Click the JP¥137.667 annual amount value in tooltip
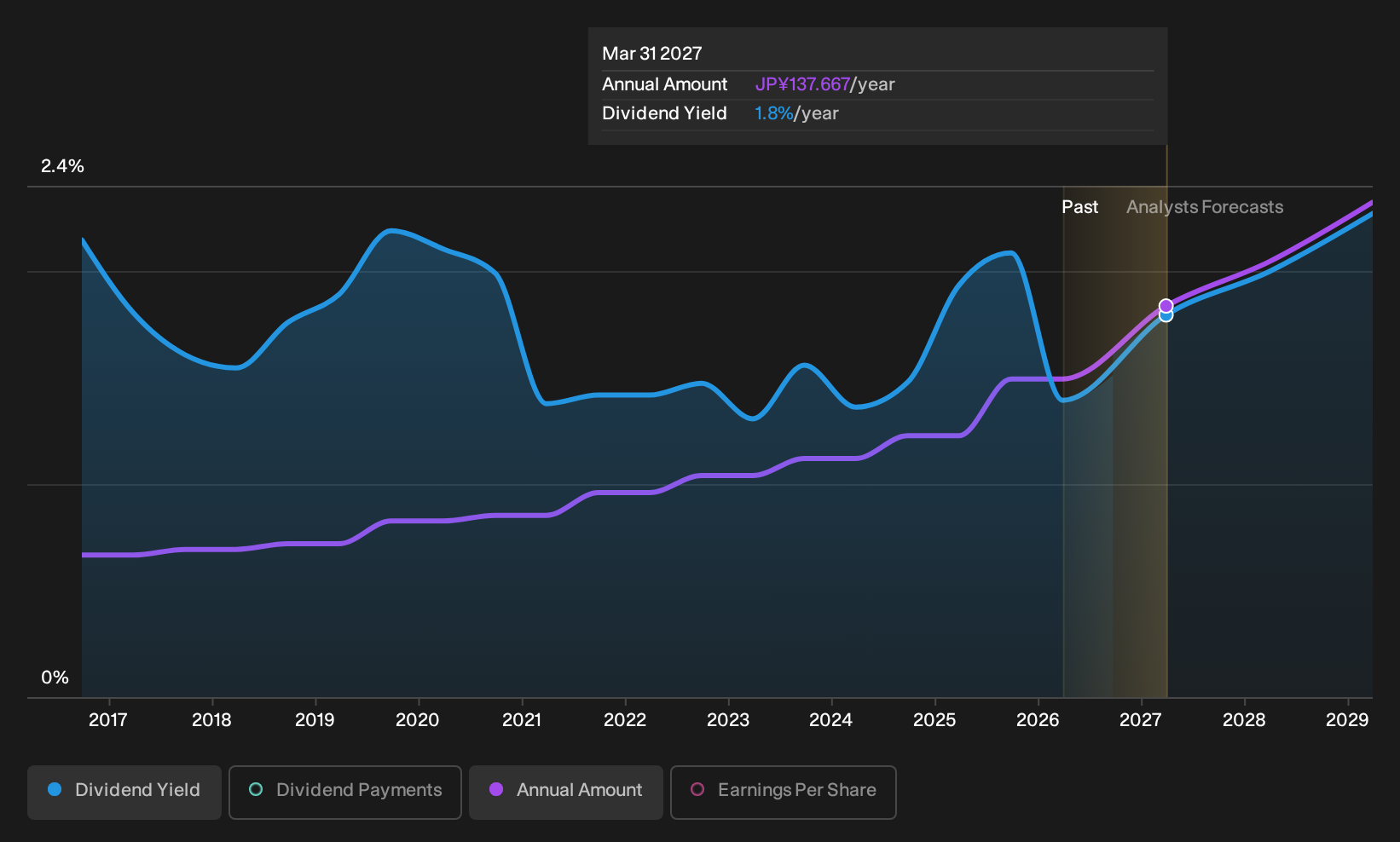Screen dimensions: 1400x842 click(802, 84)
